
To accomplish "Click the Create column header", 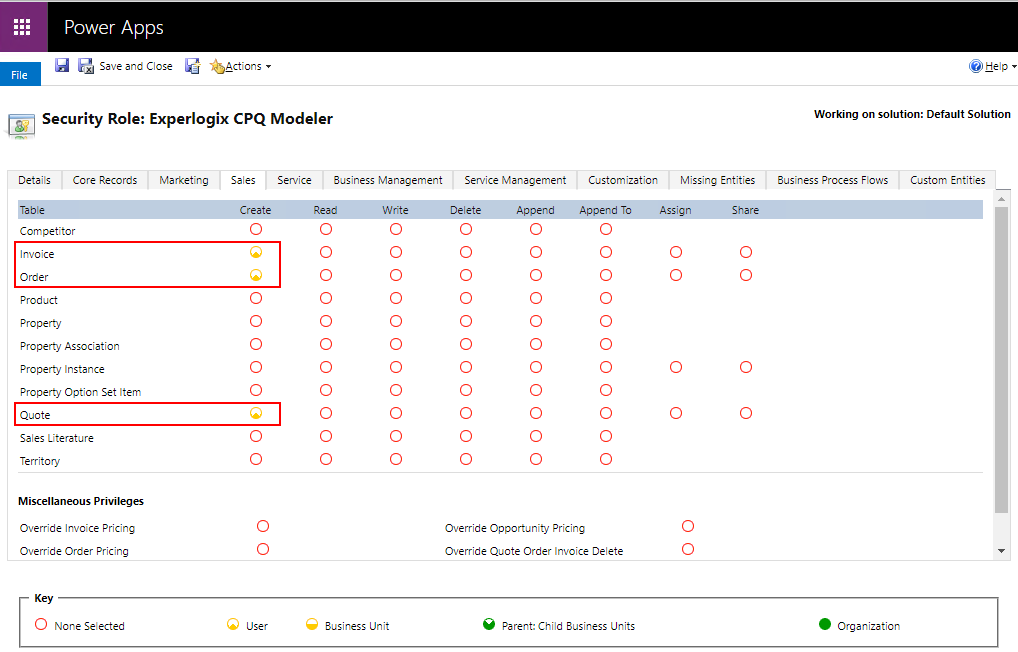I will click(255, 210).
